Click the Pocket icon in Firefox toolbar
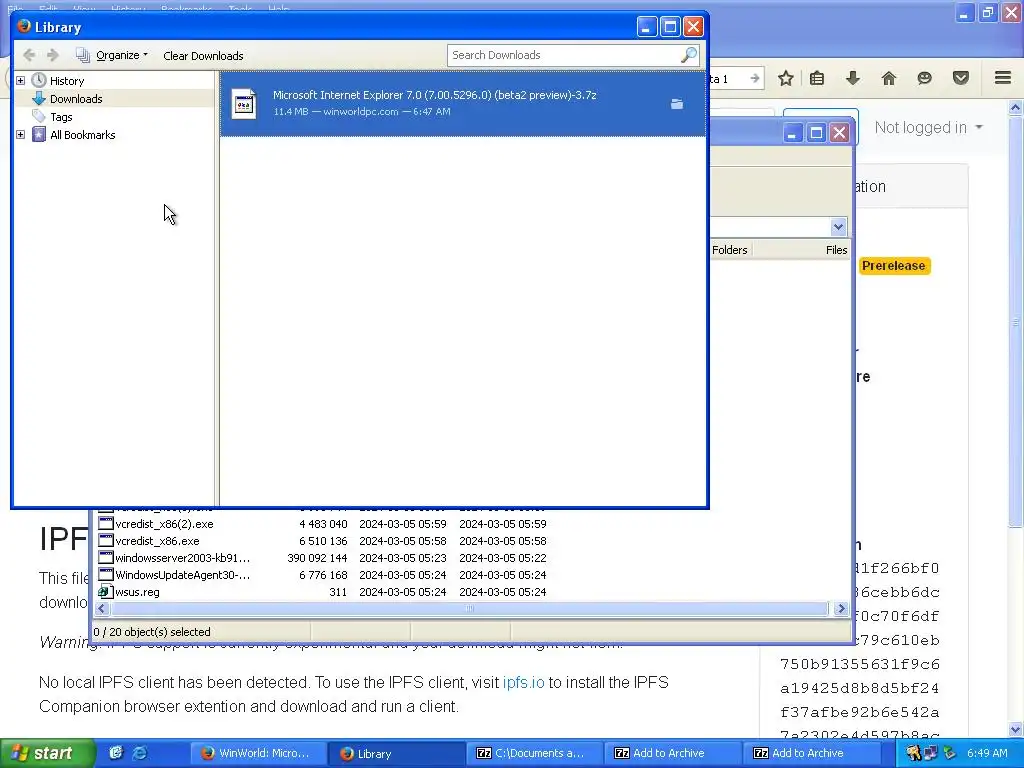Image resolution: width=1024 pixels, height=768 pixels. [960, 78]
